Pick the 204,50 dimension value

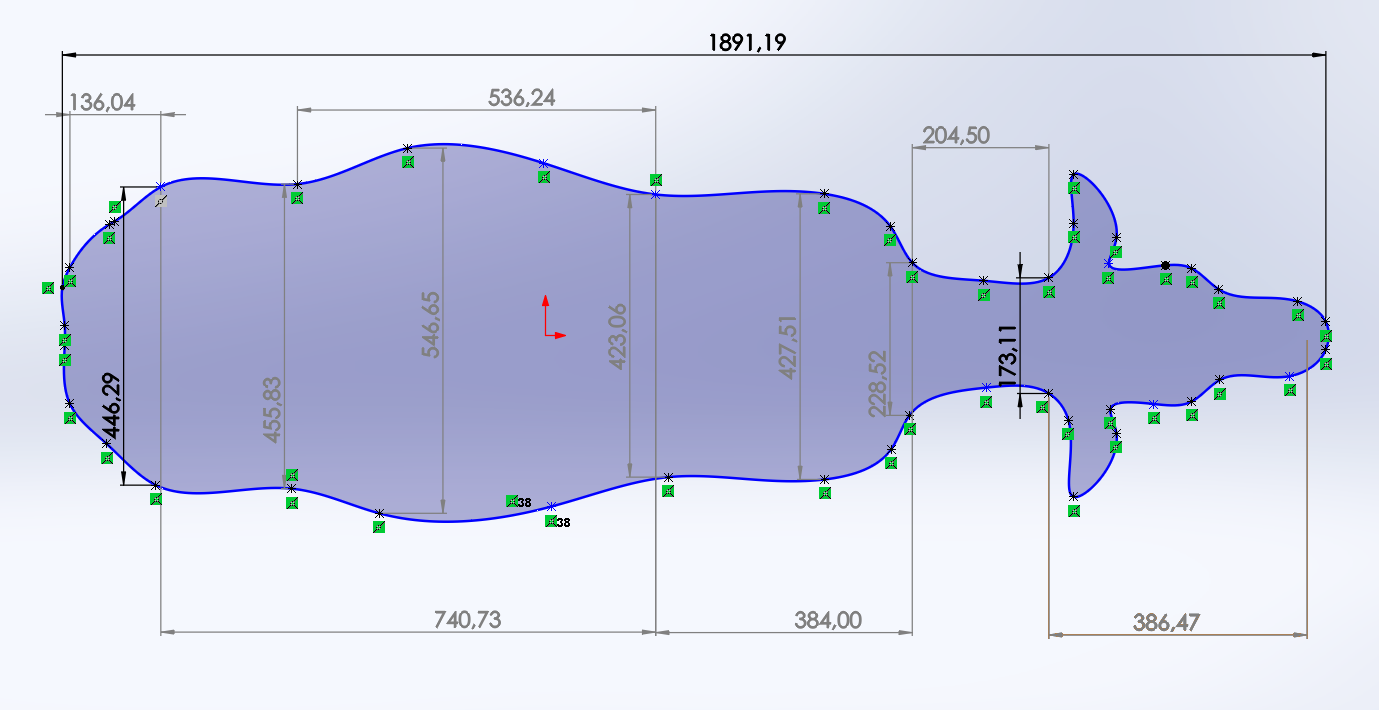956,135
